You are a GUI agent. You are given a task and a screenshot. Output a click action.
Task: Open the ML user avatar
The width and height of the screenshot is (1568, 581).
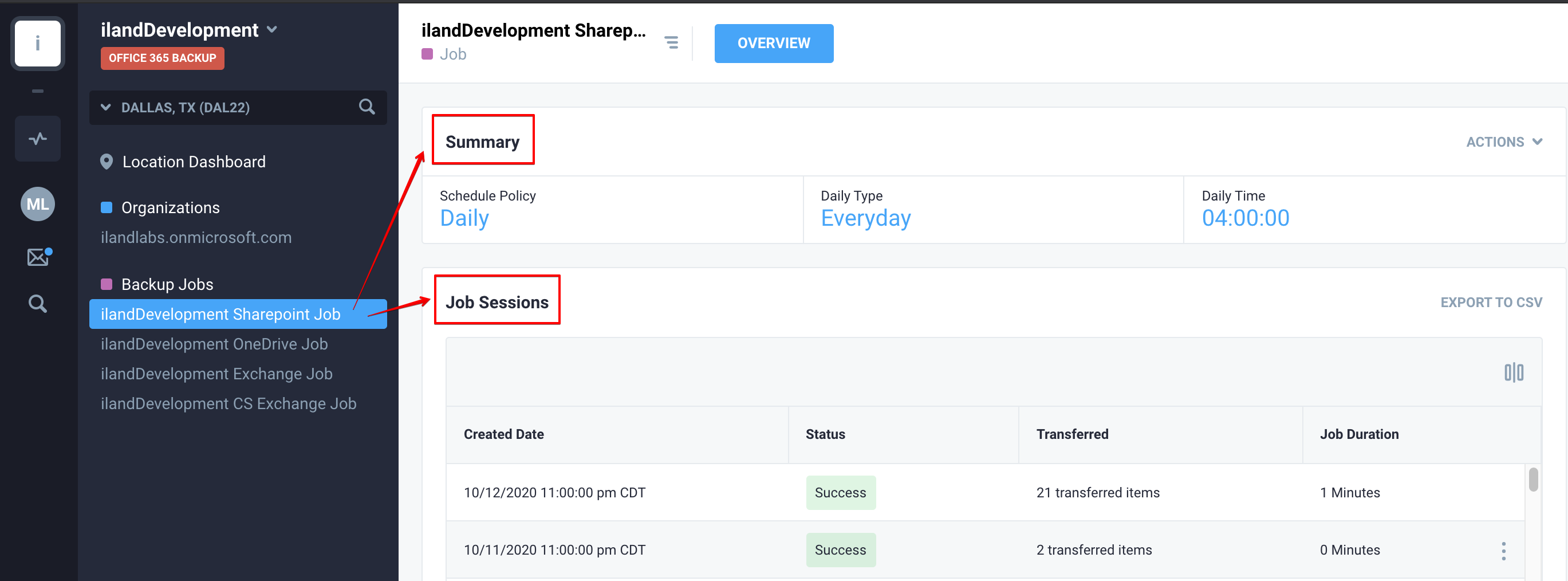[x=38, y=204]
